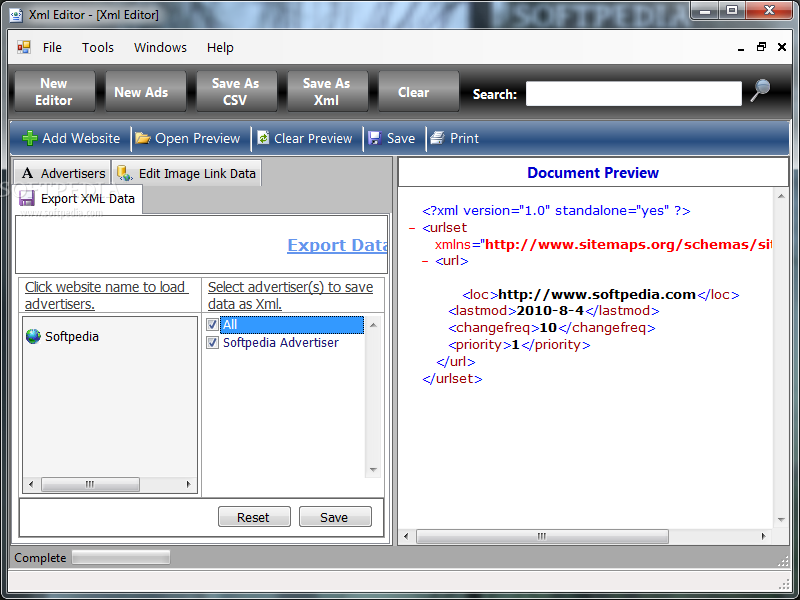
Task: Minimize the inner document window
Action: 741,48
